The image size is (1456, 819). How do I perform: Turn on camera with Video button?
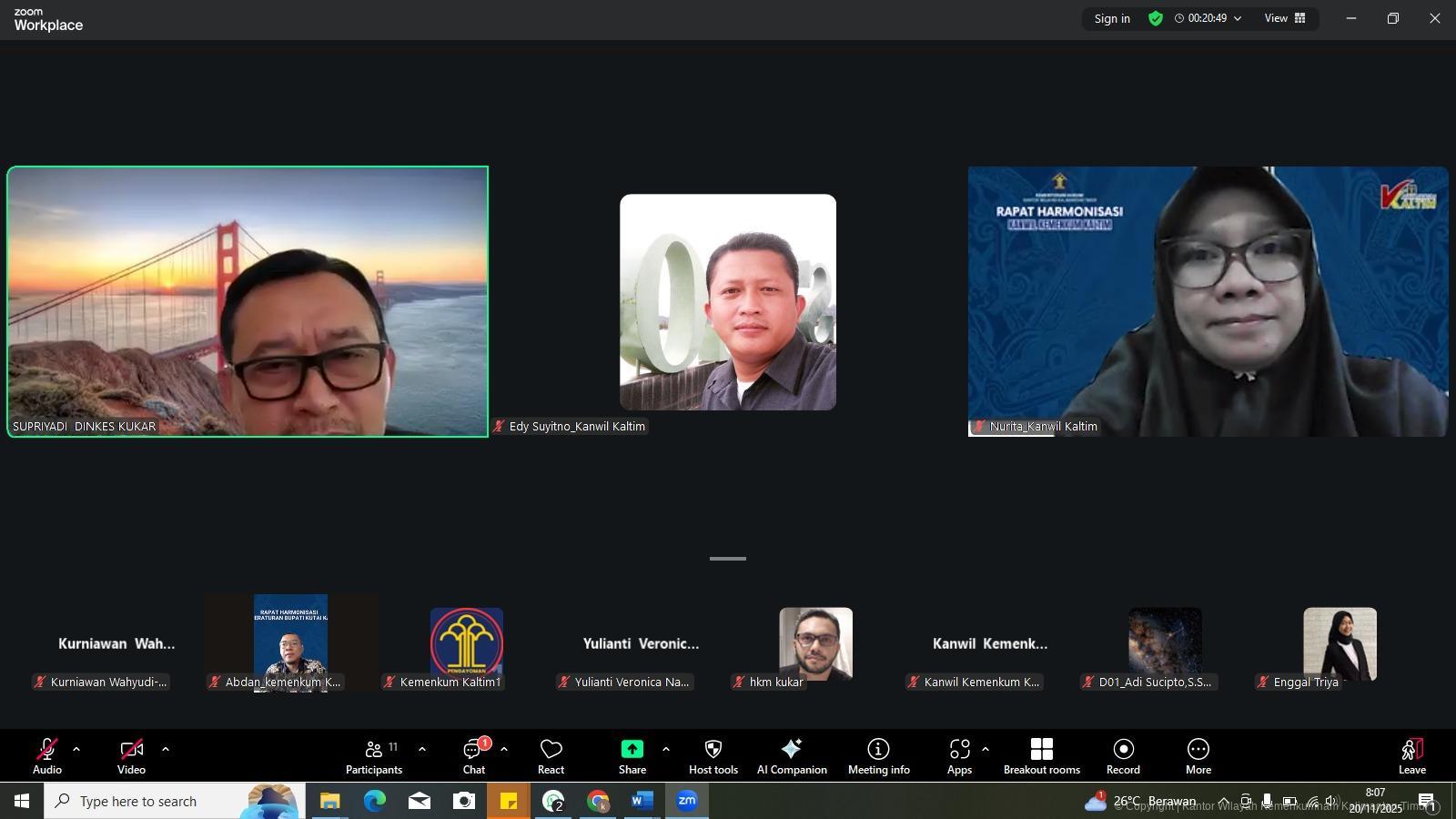[x=131, y=756]
